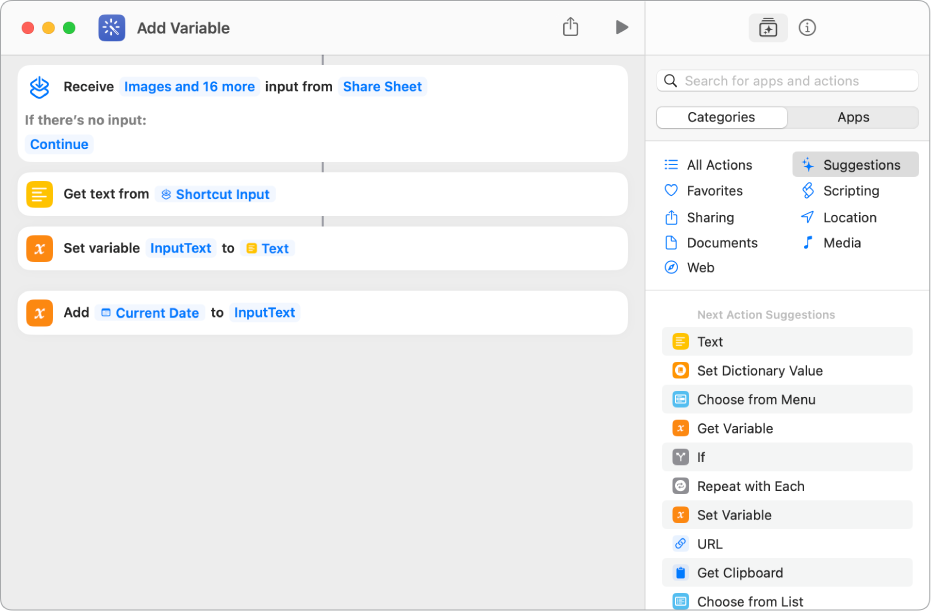Open the Scripting category
The width and height of the screenshot is (932, 612).
coord(850,191)
